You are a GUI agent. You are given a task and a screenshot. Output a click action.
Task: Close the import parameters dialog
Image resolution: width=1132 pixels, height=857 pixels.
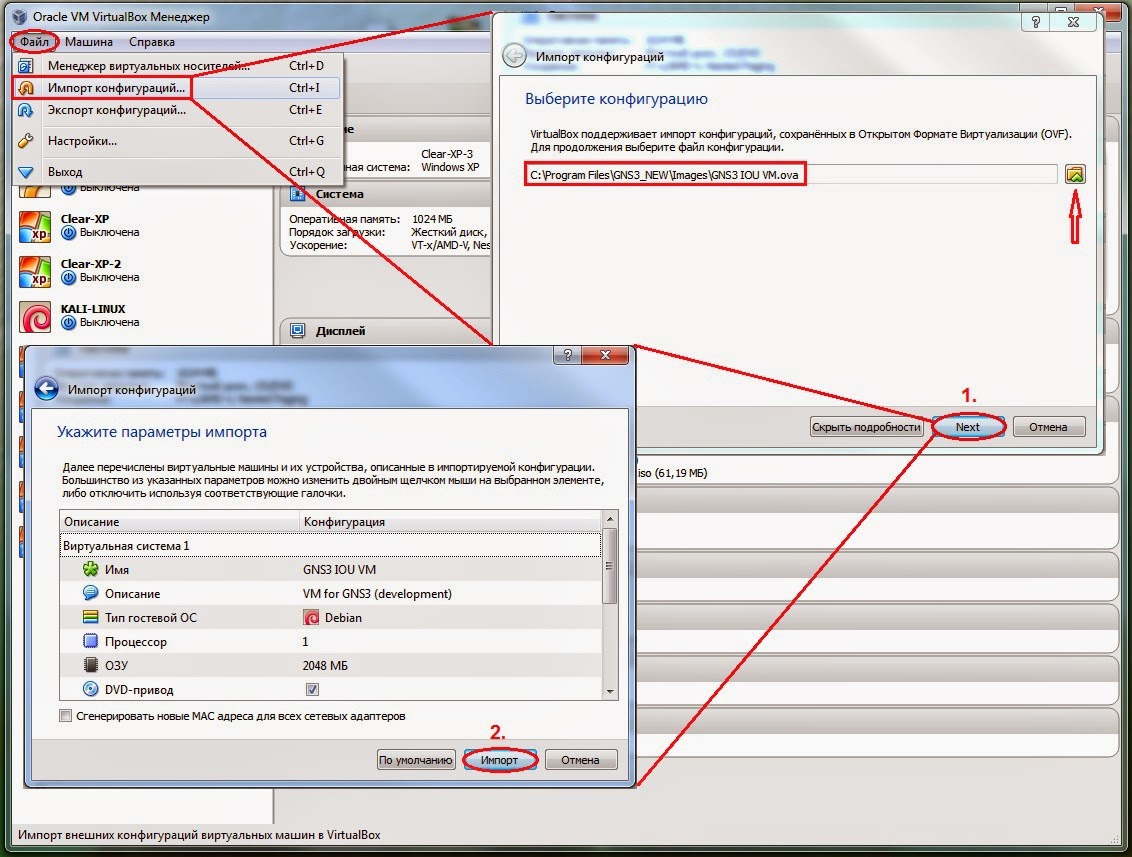605,354
